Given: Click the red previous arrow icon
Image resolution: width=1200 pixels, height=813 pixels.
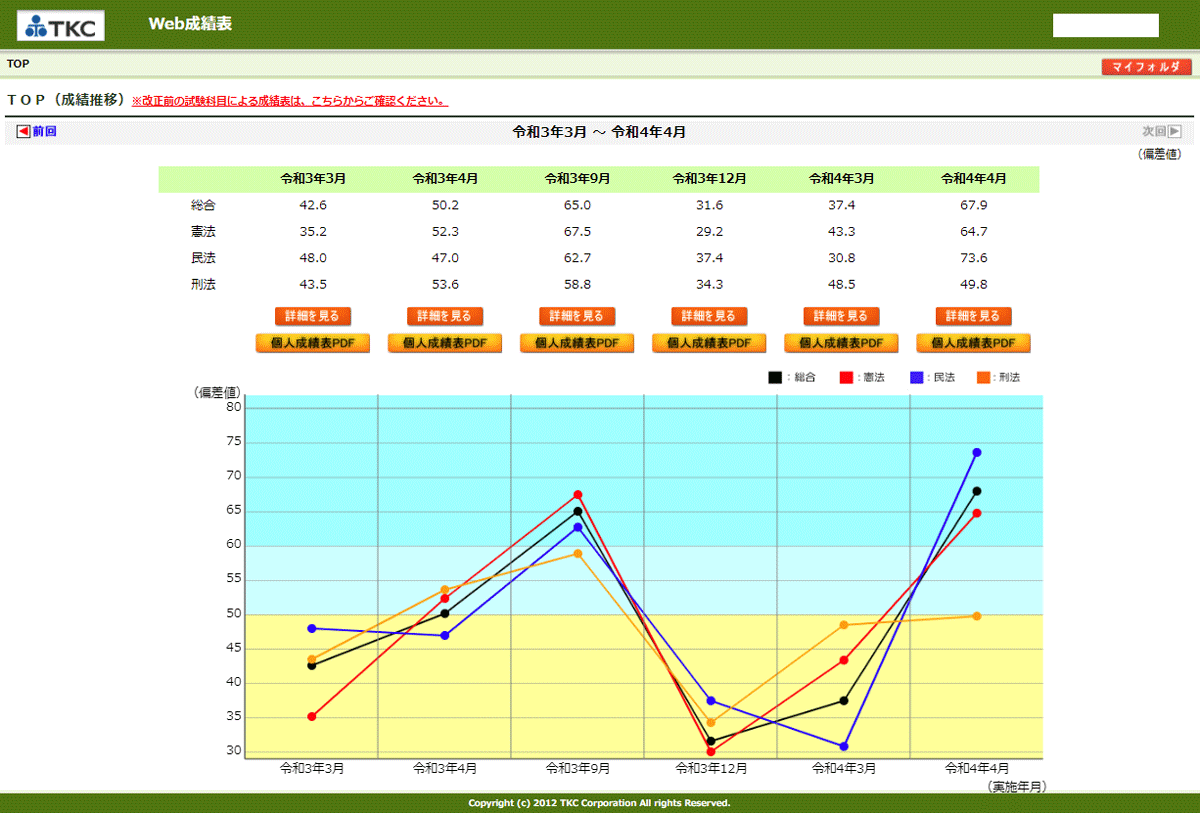Looking at the screenshot, I should 23,131.
